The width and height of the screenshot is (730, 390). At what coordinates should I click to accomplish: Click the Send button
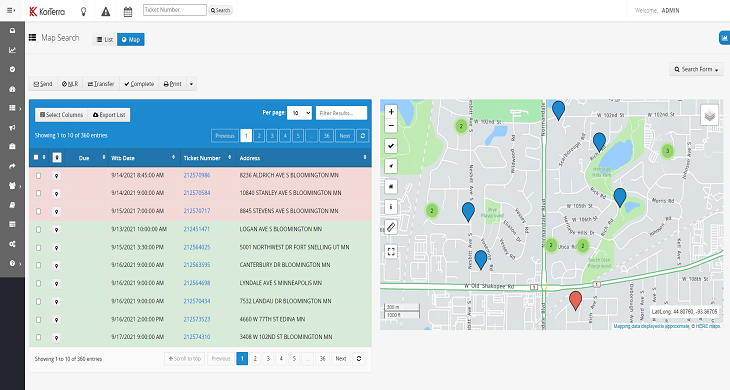click(x=43, y=84)
